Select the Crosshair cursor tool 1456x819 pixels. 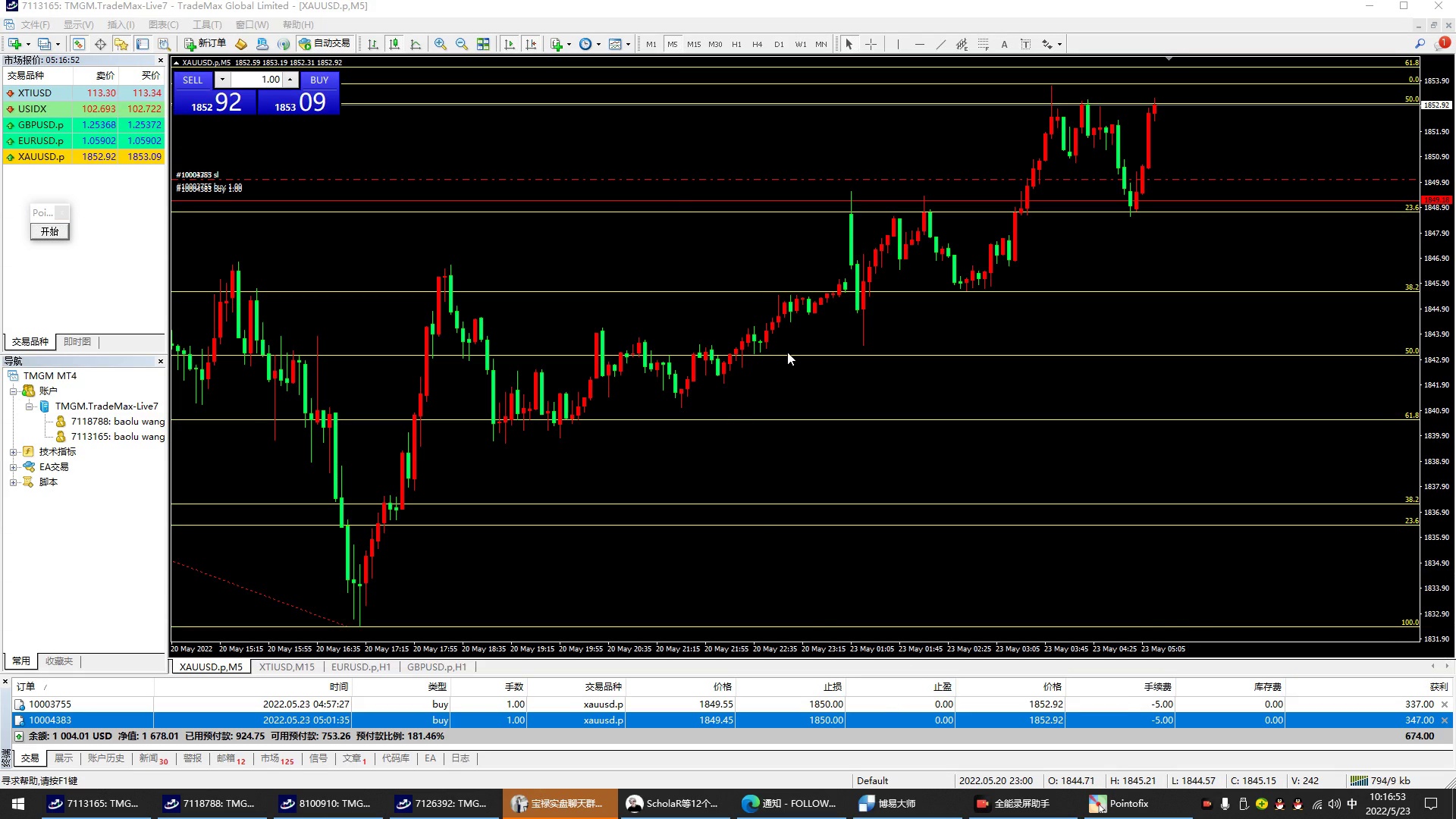coord(871,44)
